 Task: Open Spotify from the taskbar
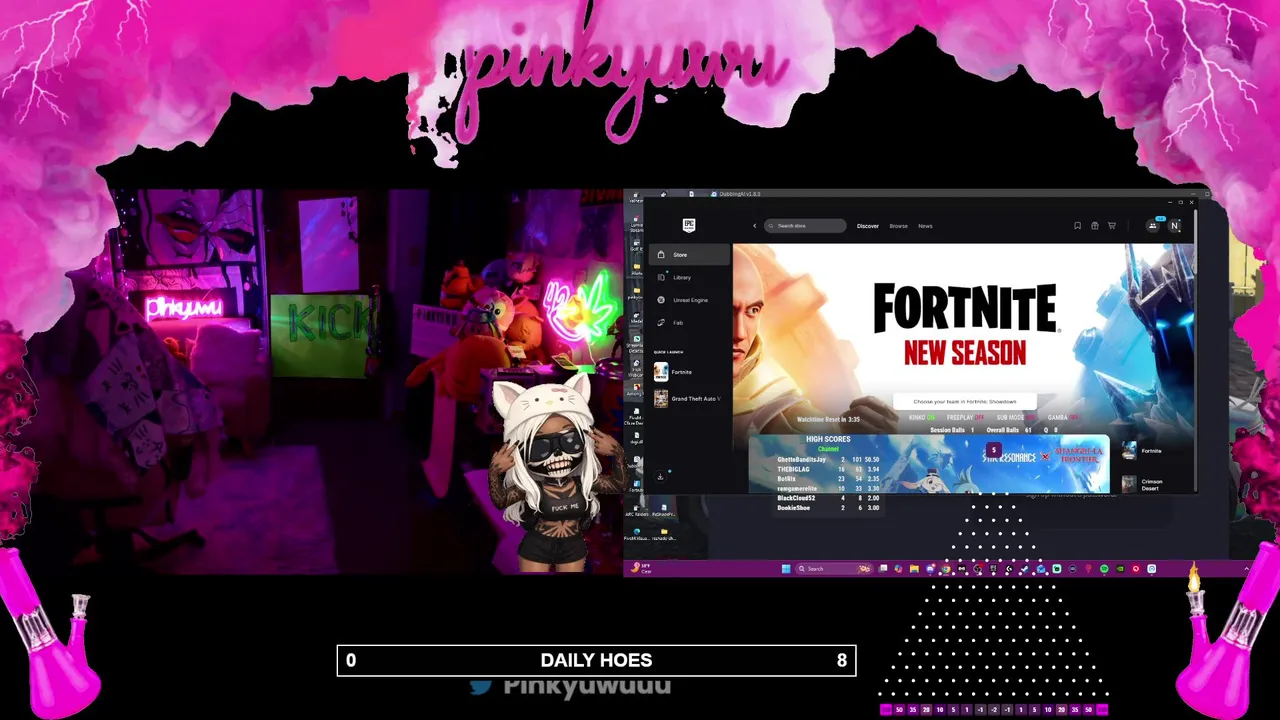click(1104, 569)
